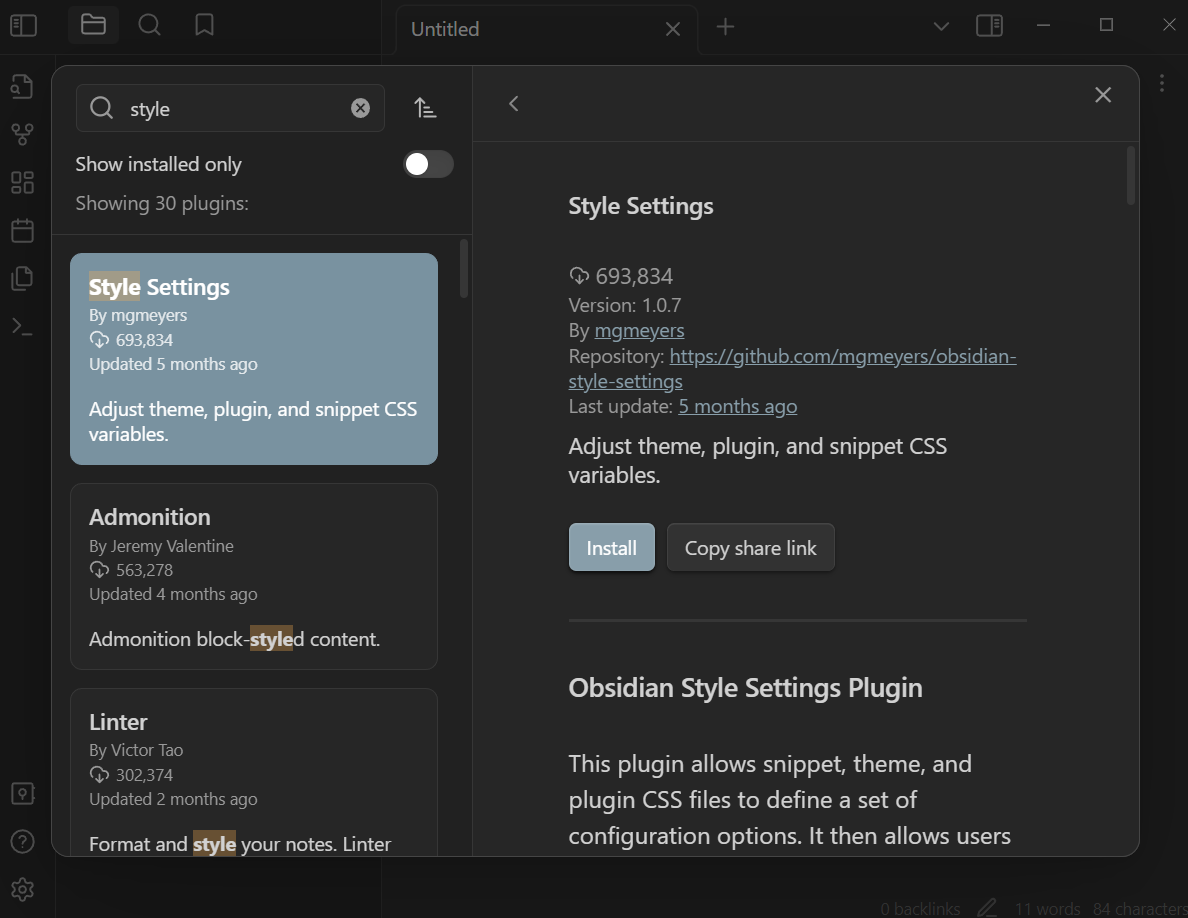This screenshot has width=1188, height=918.
Task: Click the plugin list scrollbar
Action: [x=464, y=269]
